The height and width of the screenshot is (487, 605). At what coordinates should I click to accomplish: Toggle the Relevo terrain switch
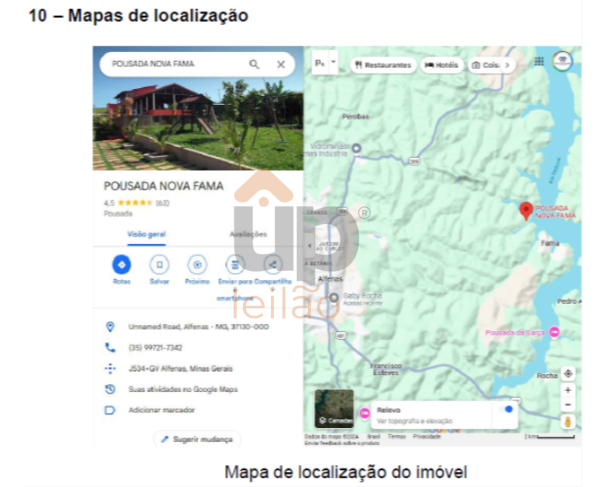tap(506, 409)
